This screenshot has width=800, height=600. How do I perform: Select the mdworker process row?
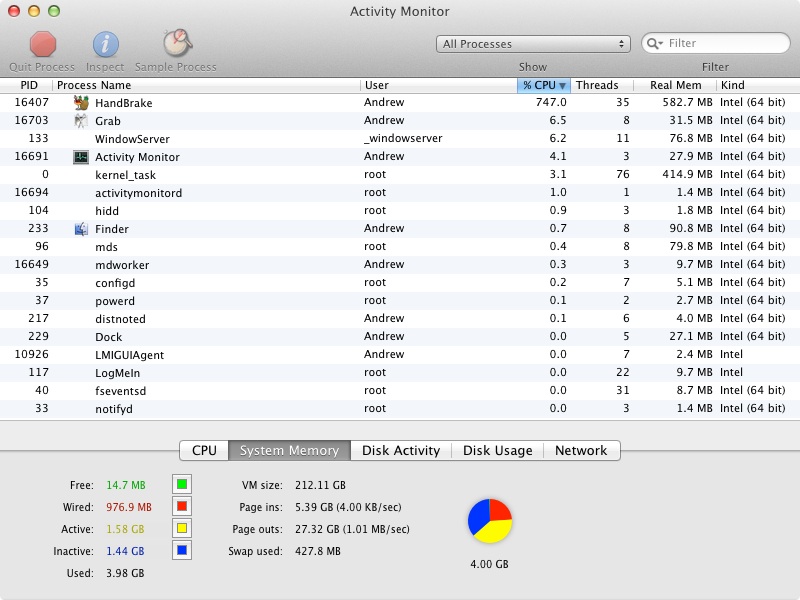point(400,265)
